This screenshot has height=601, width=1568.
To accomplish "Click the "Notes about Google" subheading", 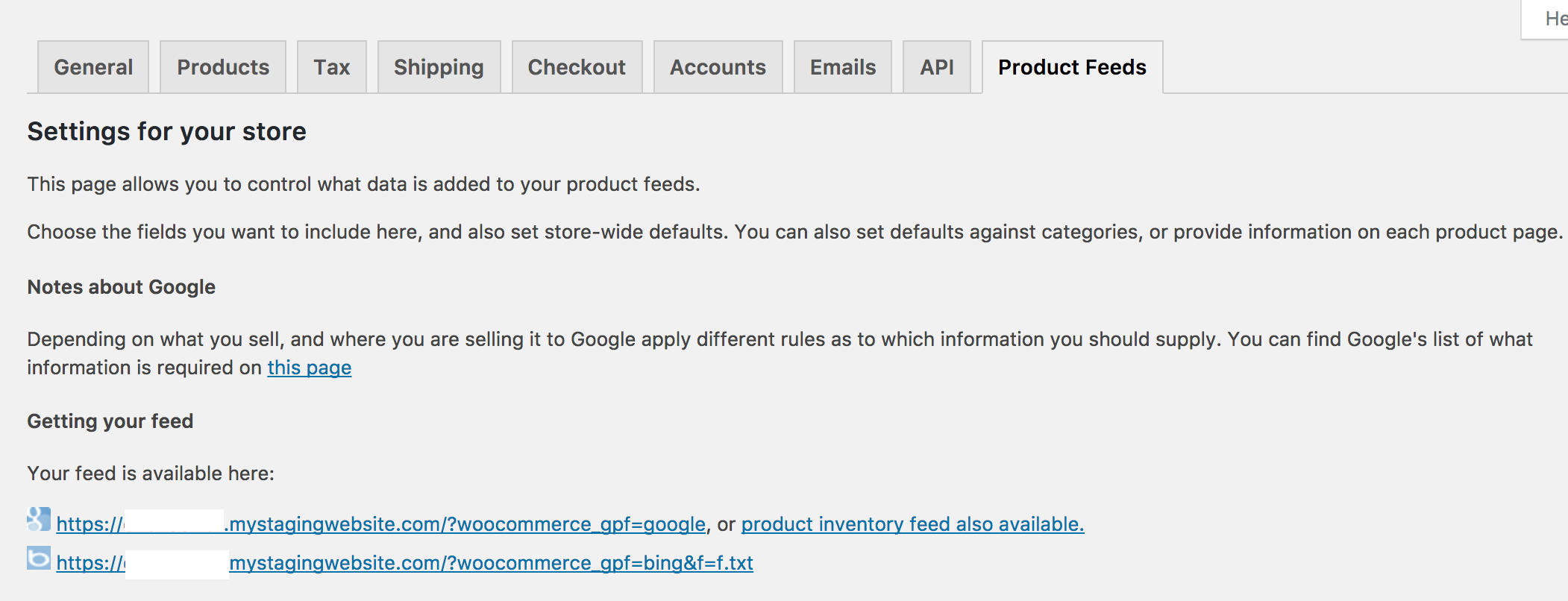I will tap(122, 287).
